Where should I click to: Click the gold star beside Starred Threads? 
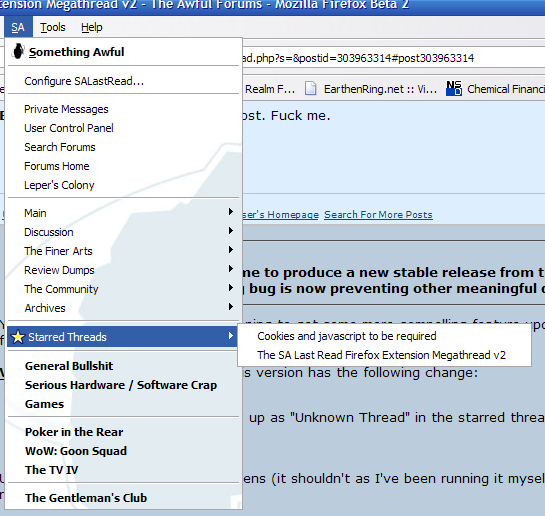(18, 337)
